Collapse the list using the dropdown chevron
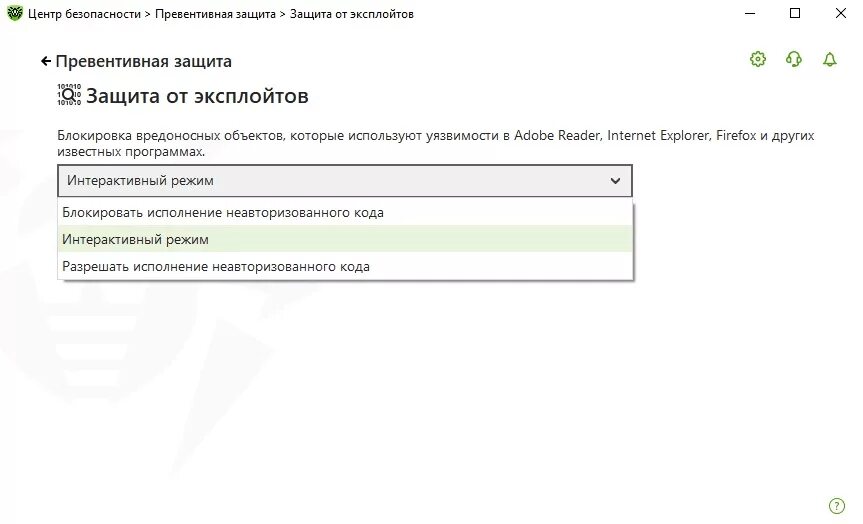 click(615, 181)
